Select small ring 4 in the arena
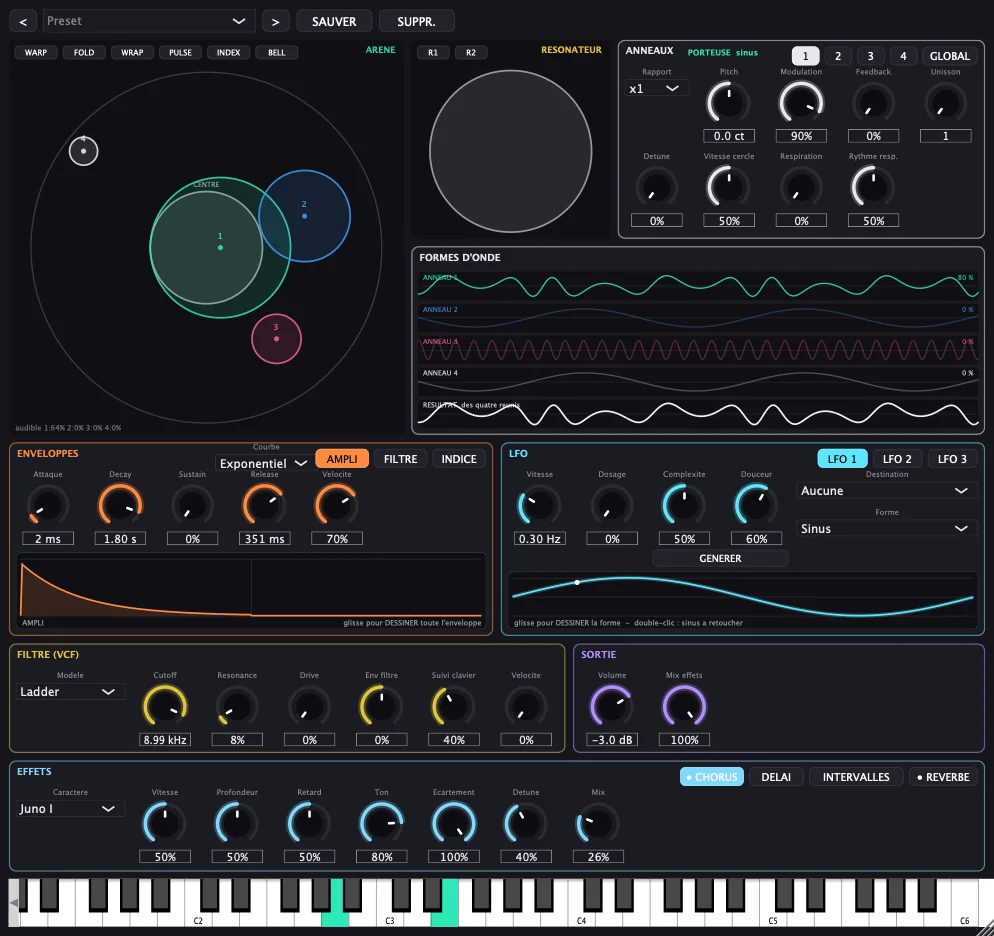Screen dimensions: 994x936 point(84,151)
